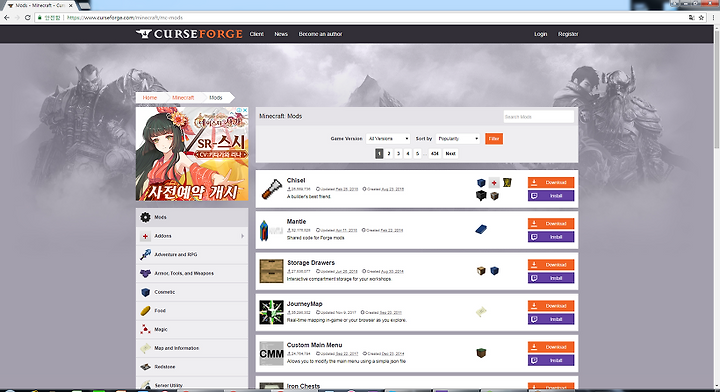Select the Food category
This screenshot has width=720, height=392.
pyautogui.click(x=192, y=311)
